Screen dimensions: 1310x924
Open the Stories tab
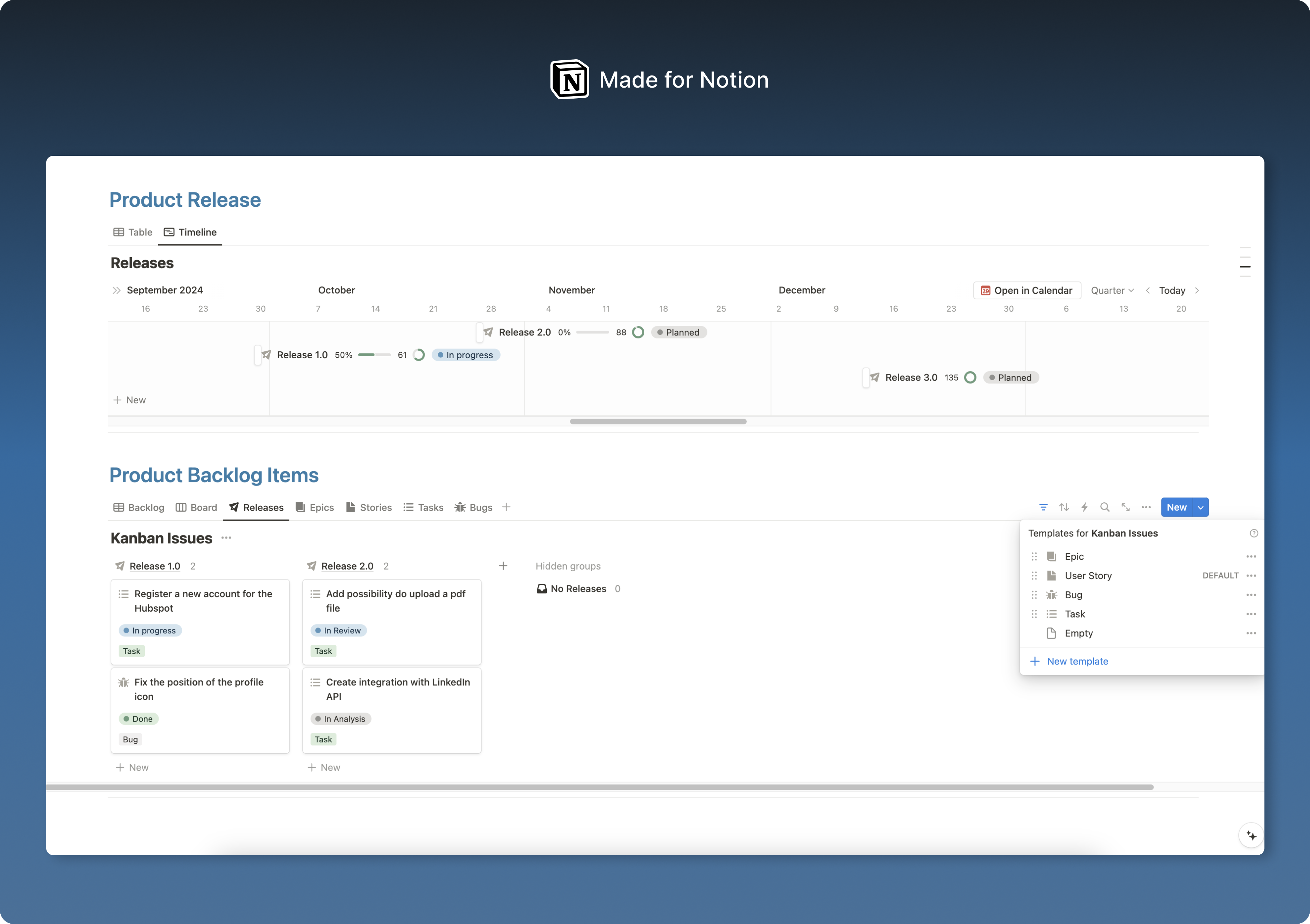coord(369,508)
